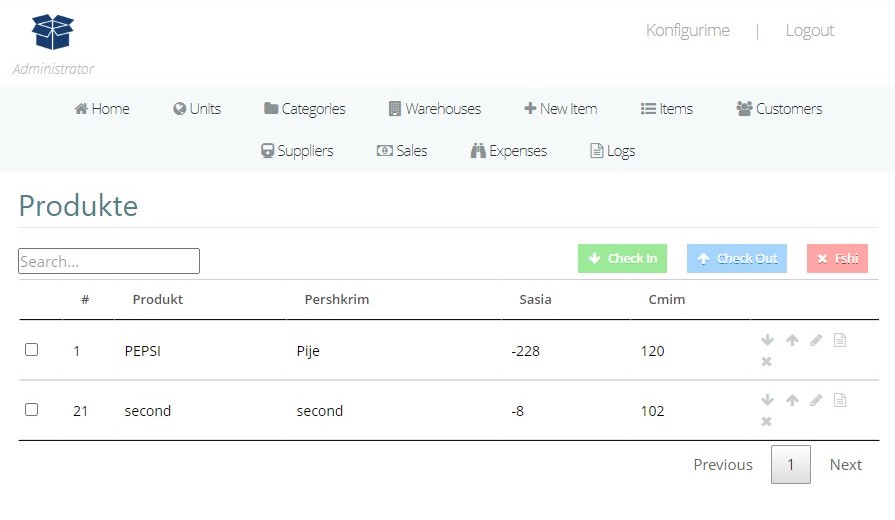Click the up-arrow icon in second product row
The image size is (895, 520).
pyautogui.click(x=792, y=400)
